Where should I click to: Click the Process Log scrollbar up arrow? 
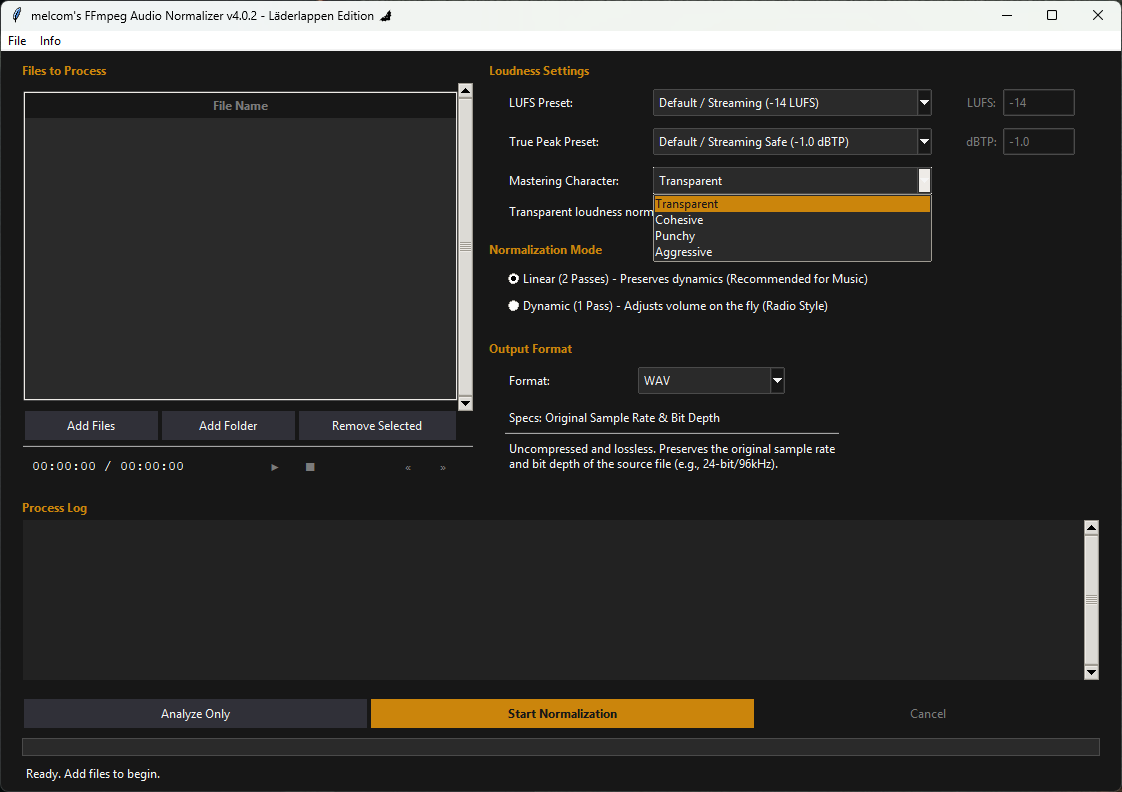(1091, 528)
